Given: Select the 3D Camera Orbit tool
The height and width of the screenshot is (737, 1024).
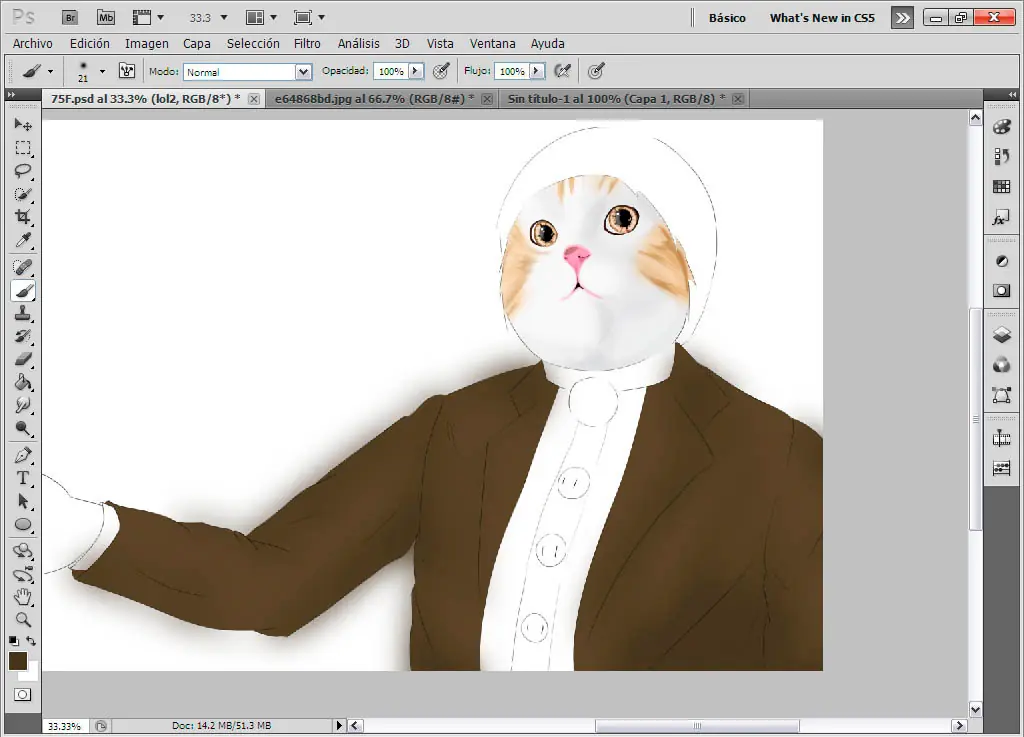Looking at the screenshot, I should coord(23,574).
